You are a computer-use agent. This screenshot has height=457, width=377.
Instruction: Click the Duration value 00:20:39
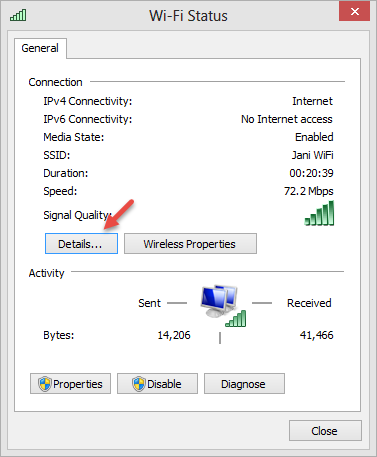tap(311, 173)
